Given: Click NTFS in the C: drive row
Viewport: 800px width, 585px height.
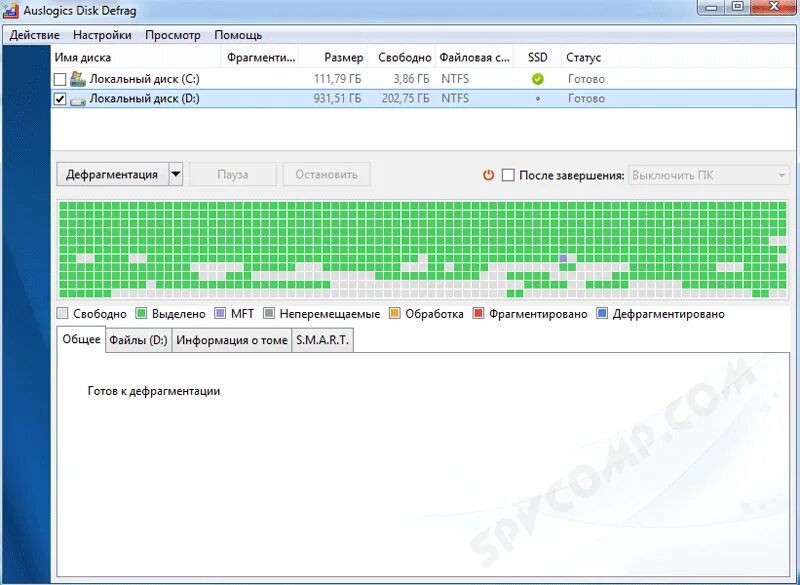Looking at the screenshot, I should point(455,79).
